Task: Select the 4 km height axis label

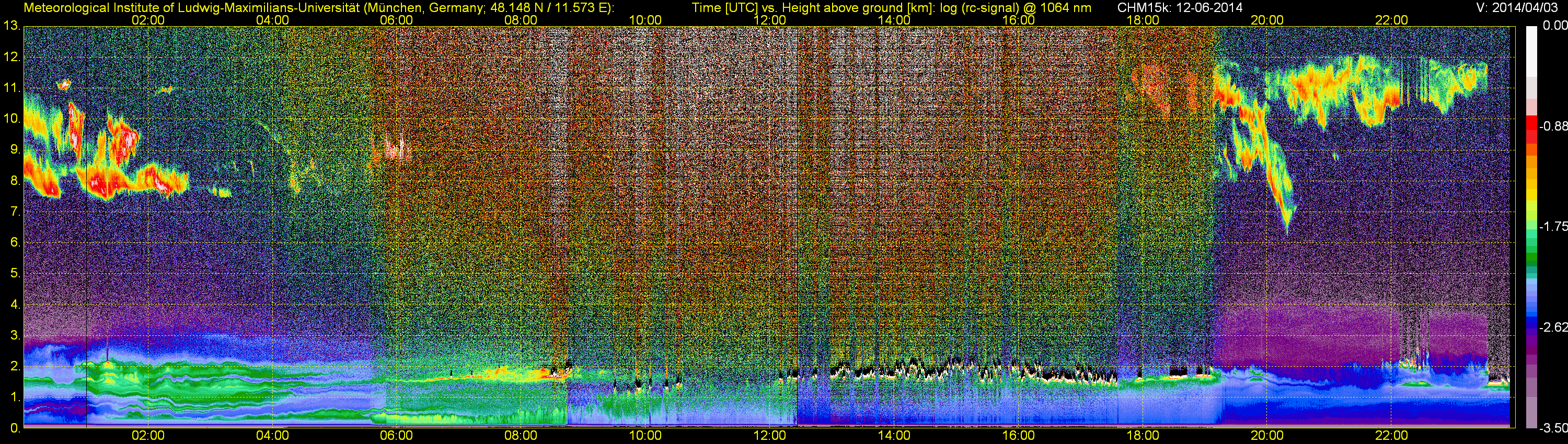Action: pyautogui.click(x=16, y=305)
